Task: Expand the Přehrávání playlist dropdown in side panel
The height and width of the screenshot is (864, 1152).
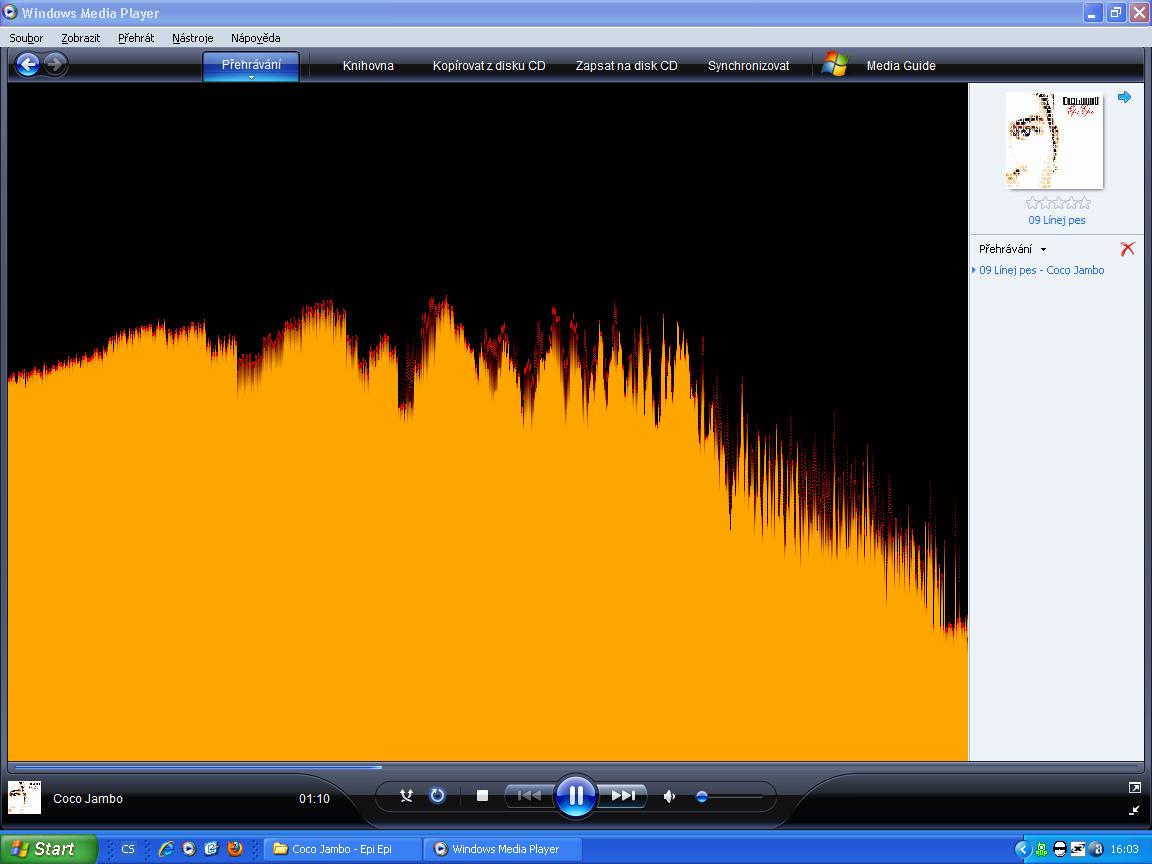Action: point(1043,250)
